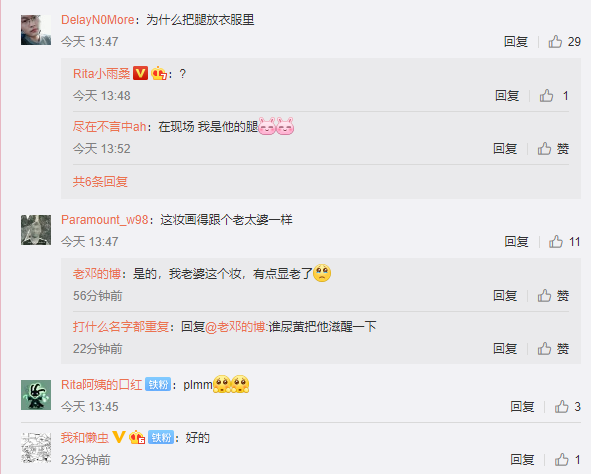Screen dimensions: 591x474
Task: Reply to DelayN0More's comment
Action: pyautogui.click(x=516, y=41)
